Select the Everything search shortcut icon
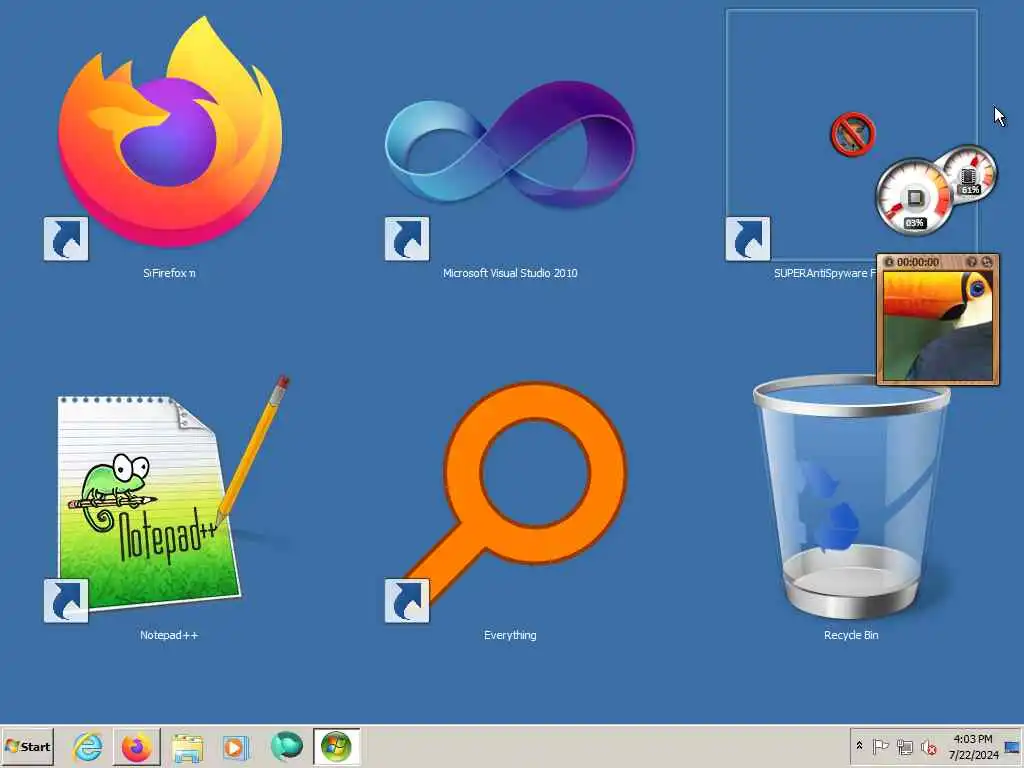Viewport: 1024px width, 768px height. pyautogui.click(x=509, y=500)
